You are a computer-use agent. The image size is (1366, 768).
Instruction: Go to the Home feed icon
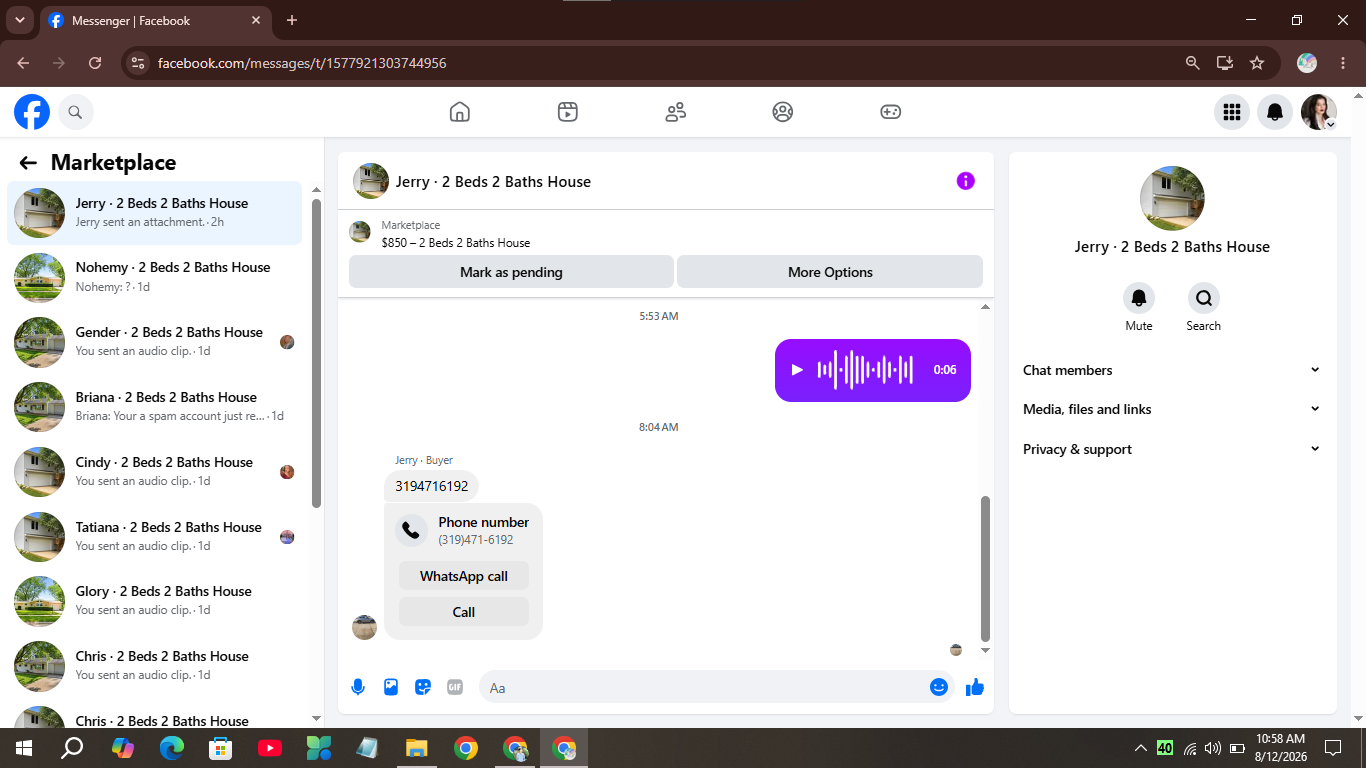click(x=460, y=112)
